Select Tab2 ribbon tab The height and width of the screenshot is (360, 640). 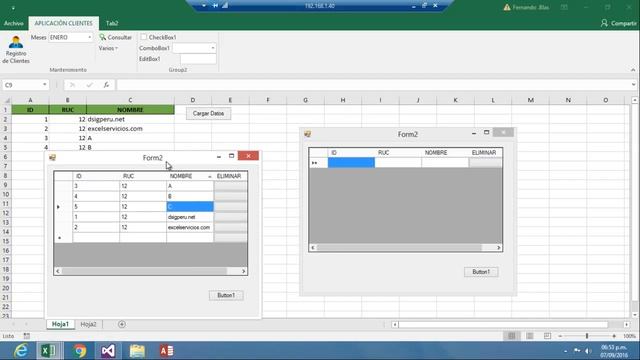click(x=112, y=23)
